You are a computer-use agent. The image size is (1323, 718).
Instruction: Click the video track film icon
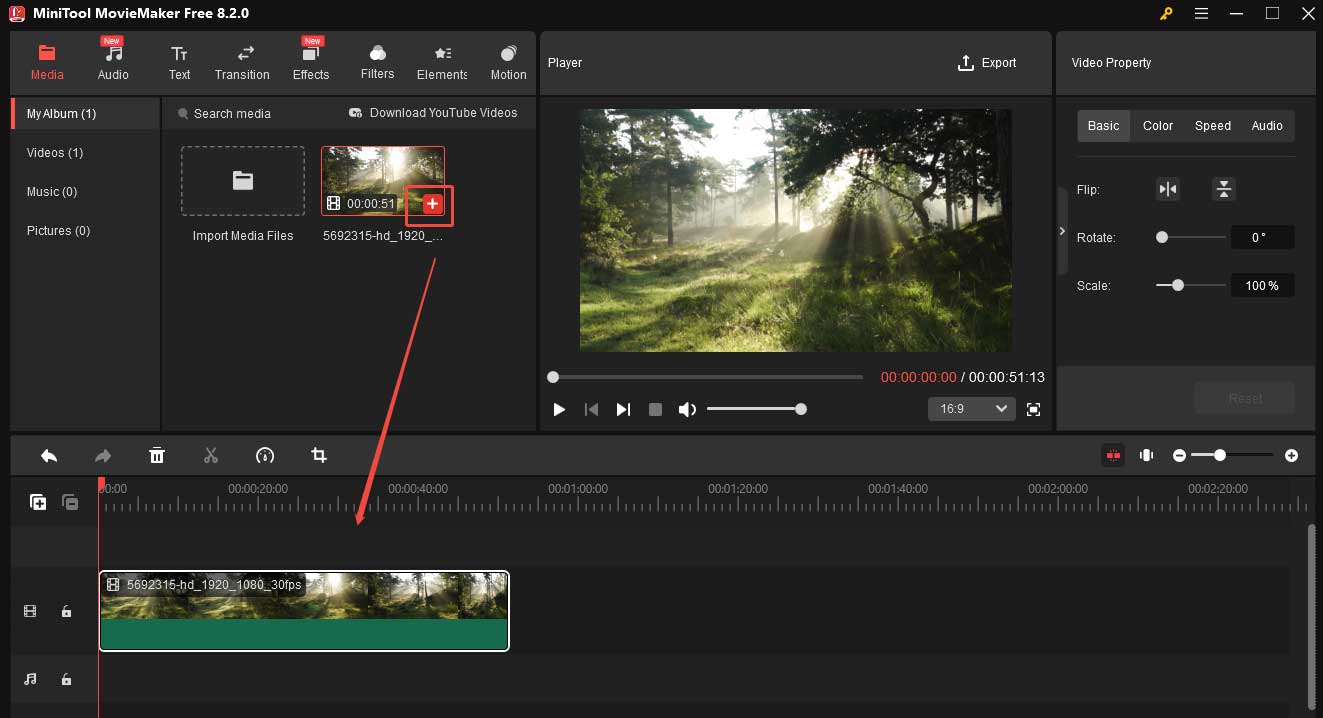30,611
